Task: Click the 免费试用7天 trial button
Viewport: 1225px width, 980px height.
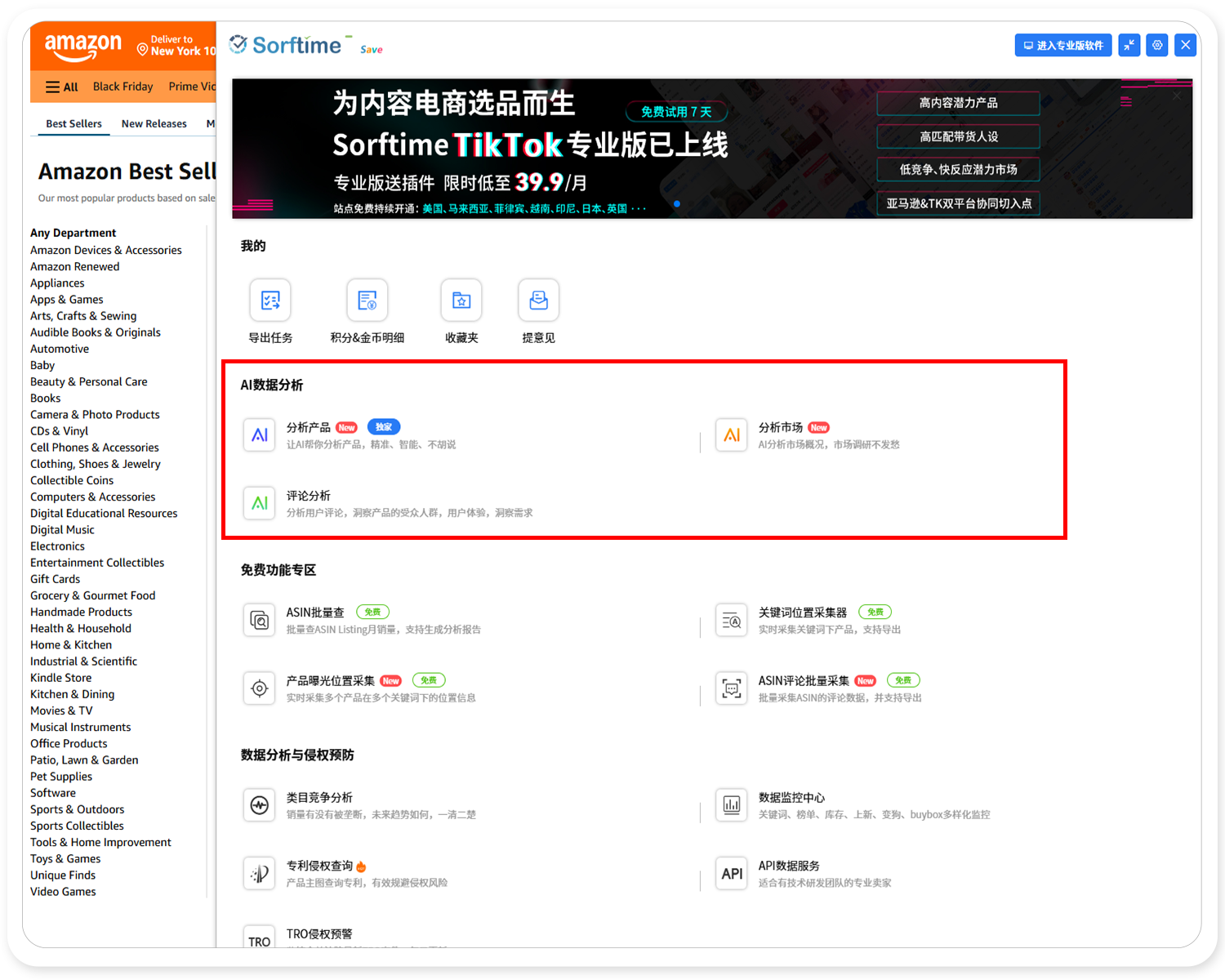Action: click(676, 111)
